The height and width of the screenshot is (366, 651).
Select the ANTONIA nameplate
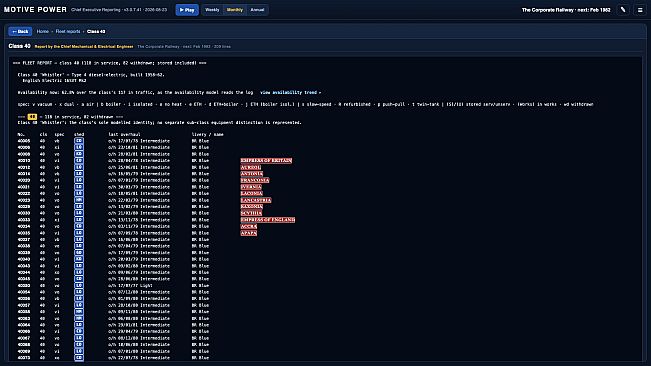[252, 174]
